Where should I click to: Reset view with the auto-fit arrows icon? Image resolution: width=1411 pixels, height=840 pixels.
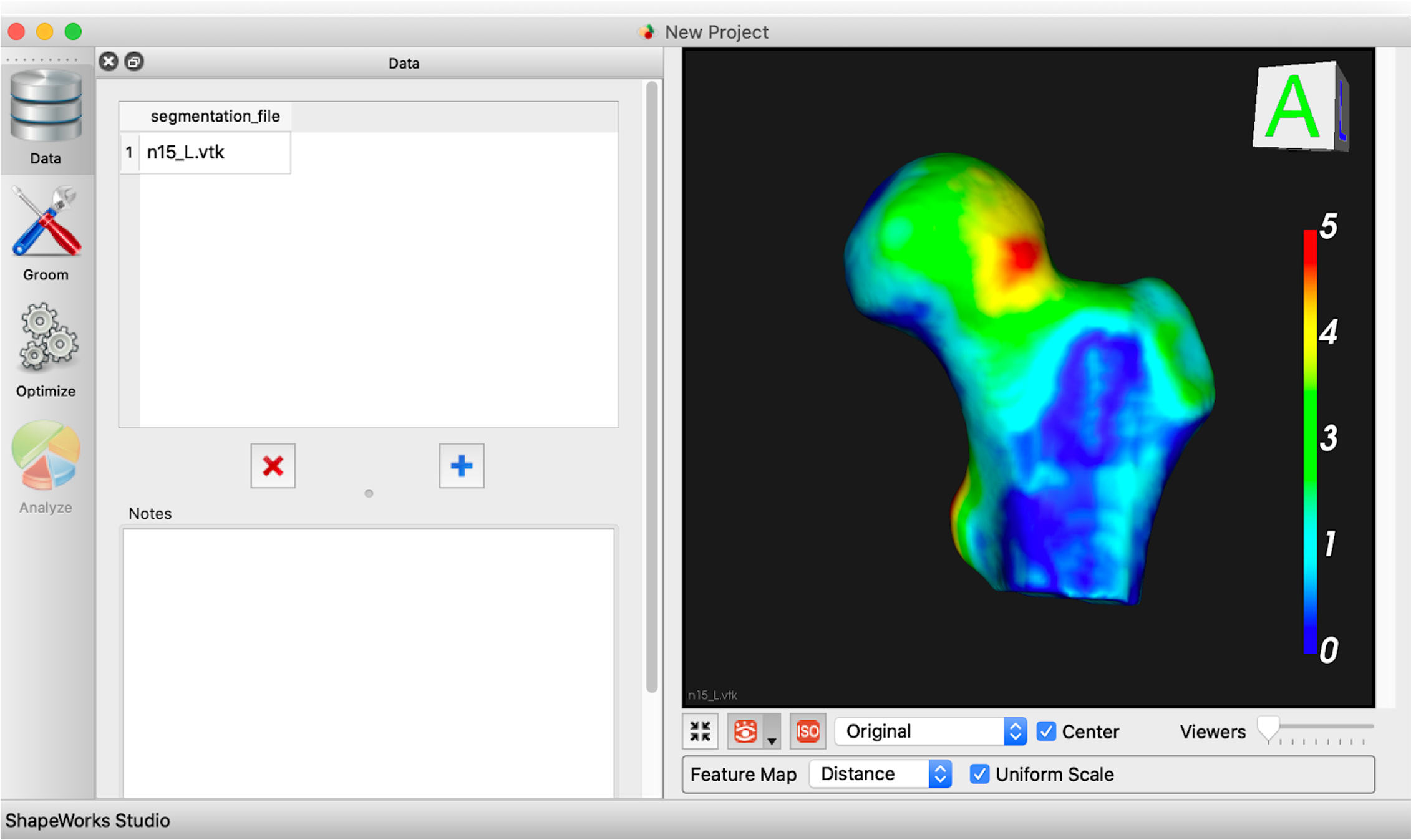700,731
